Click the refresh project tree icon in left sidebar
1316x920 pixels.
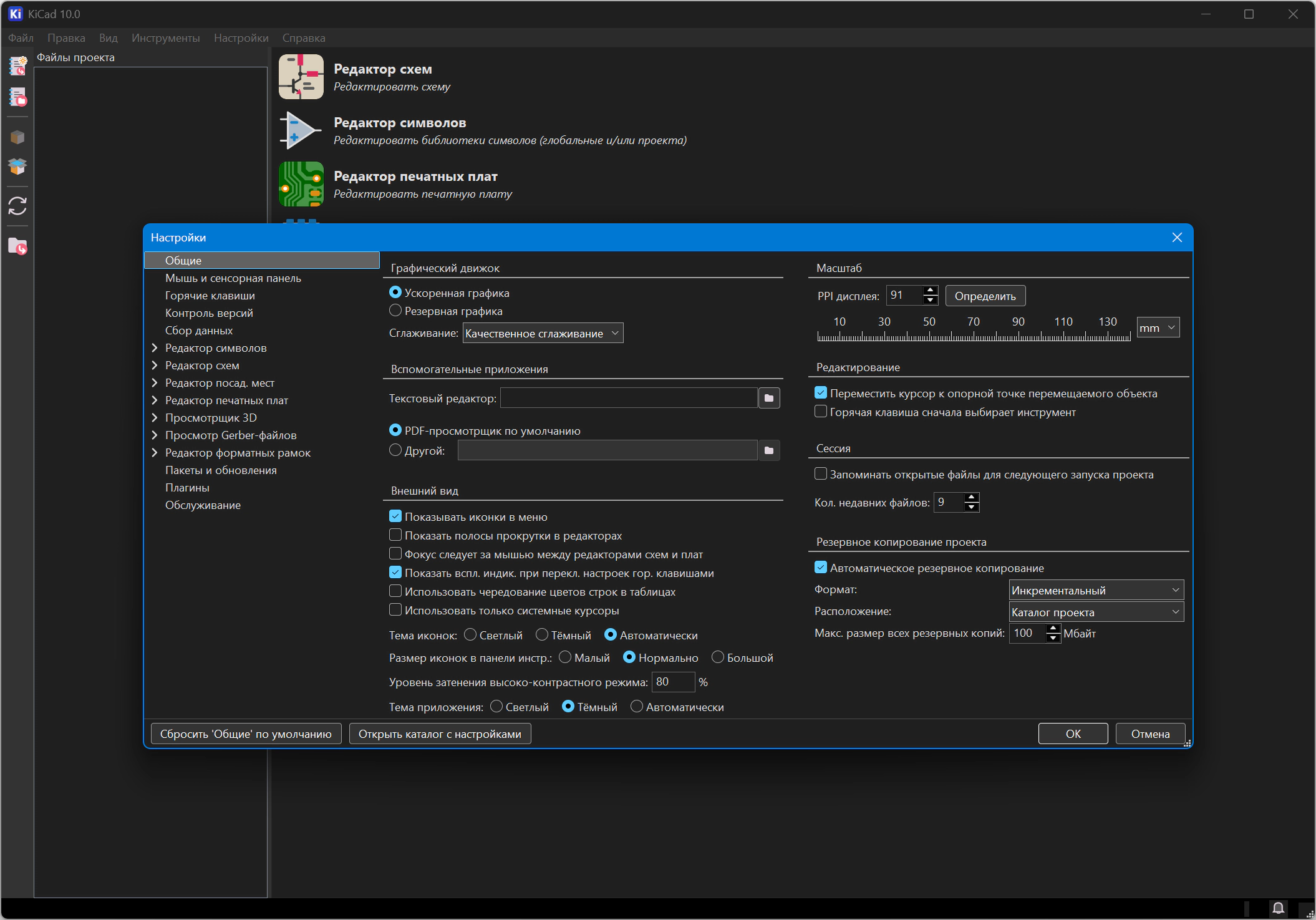click(x=17, y=206)
